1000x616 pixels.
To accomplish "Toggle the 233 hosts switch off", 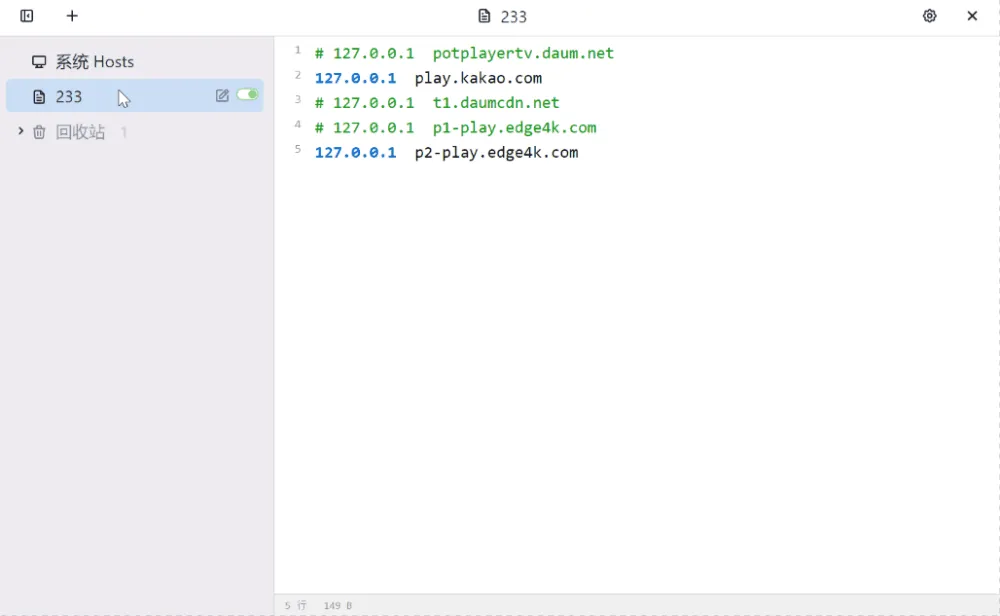I will click(247, 94).
